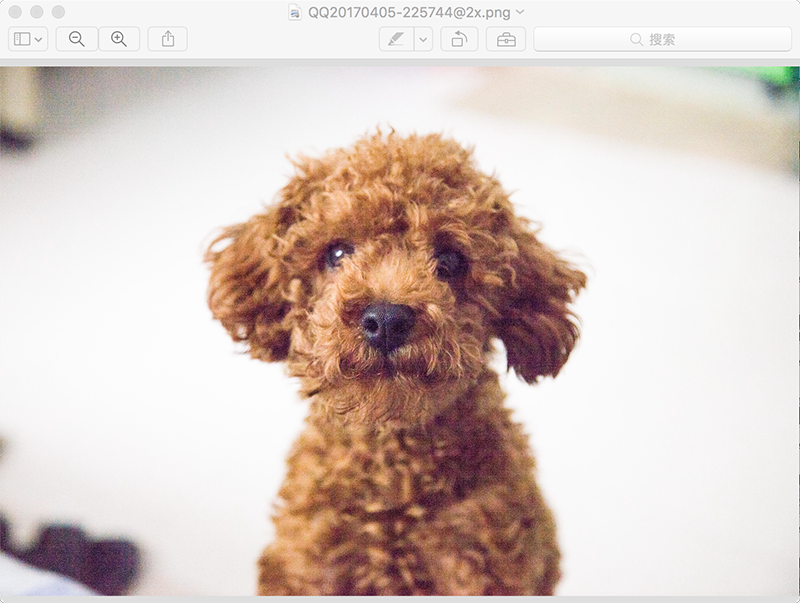Expand the highlight color dropdown arrow

pyautogui.click(x=423, y=39)
